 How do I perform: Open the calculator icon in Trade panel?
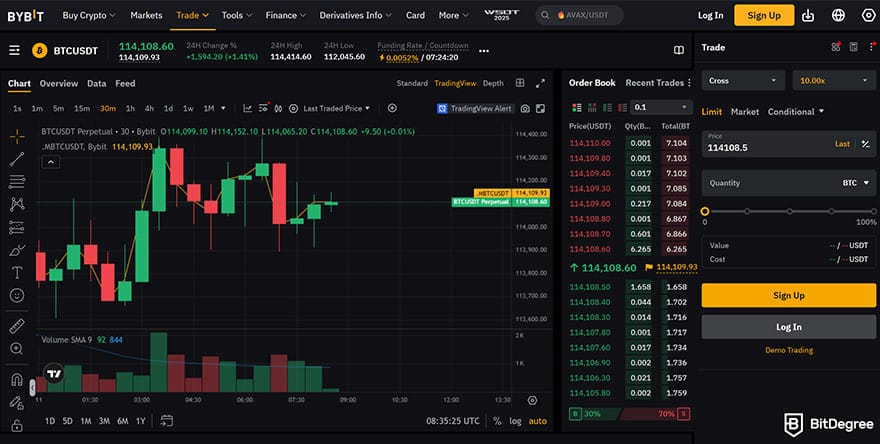854,48
